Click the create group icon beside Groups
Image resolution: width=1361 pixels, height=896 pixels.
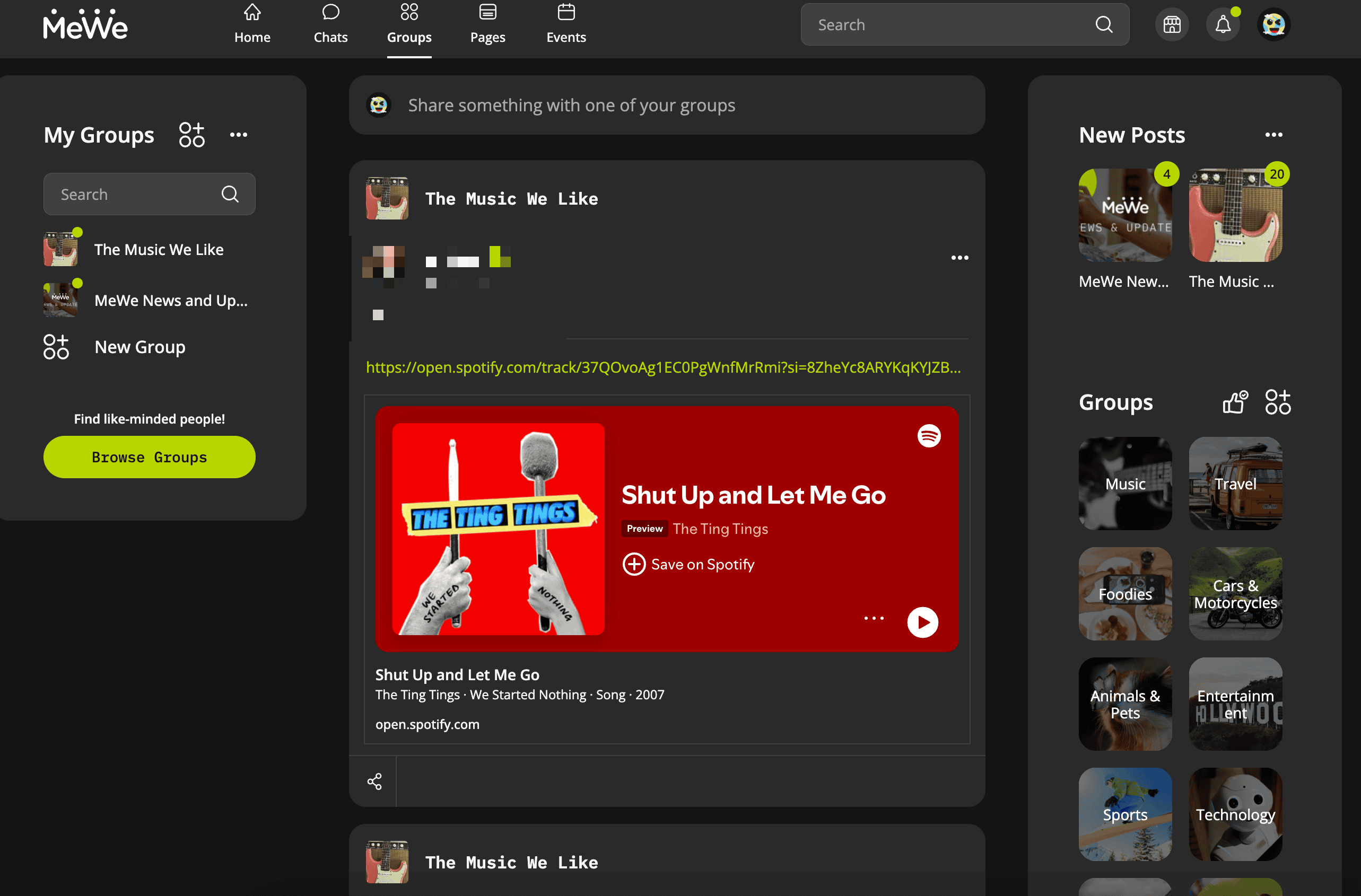coord(1278,402)
